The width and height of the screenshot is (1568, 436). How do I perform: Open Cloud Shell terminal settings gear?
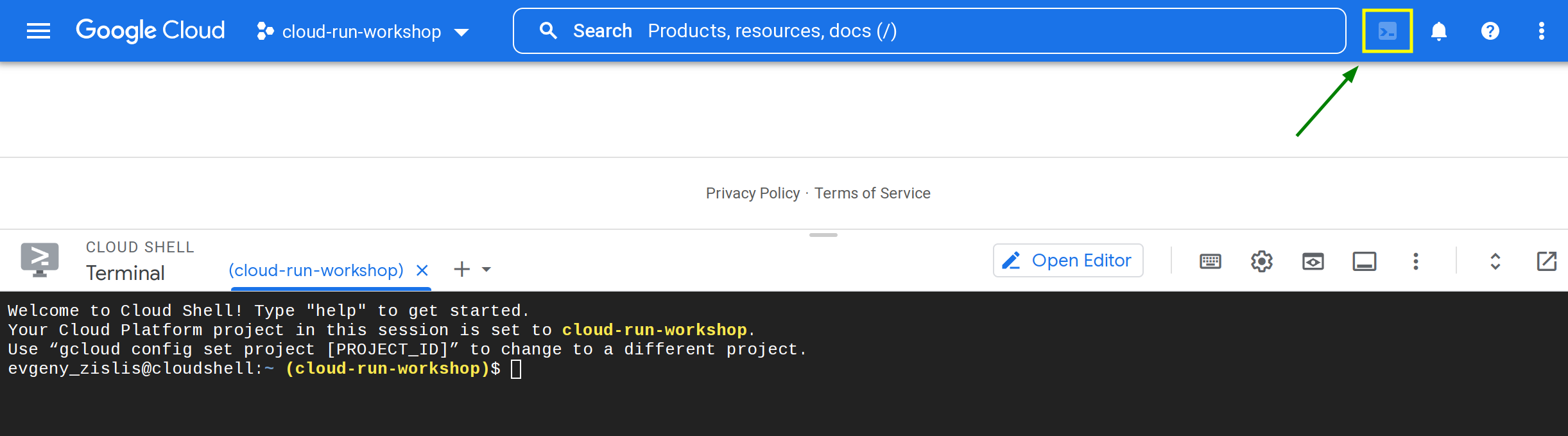click(1261, 261)
